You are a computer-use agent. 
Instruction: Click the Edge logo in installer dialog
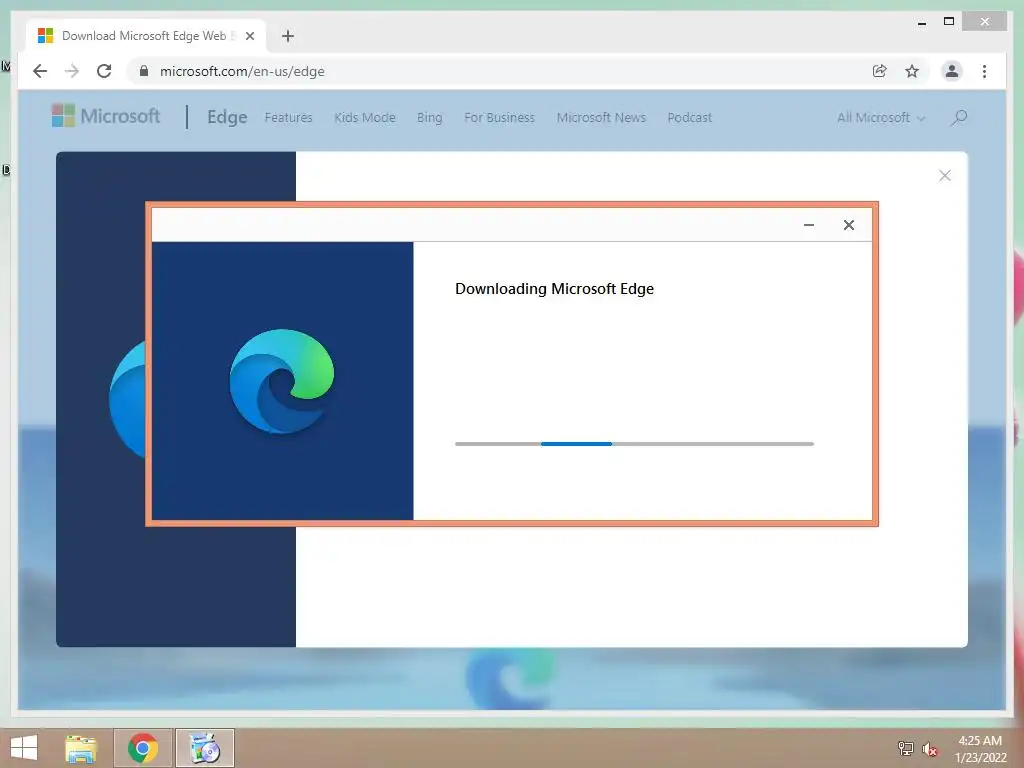(282, 381)
